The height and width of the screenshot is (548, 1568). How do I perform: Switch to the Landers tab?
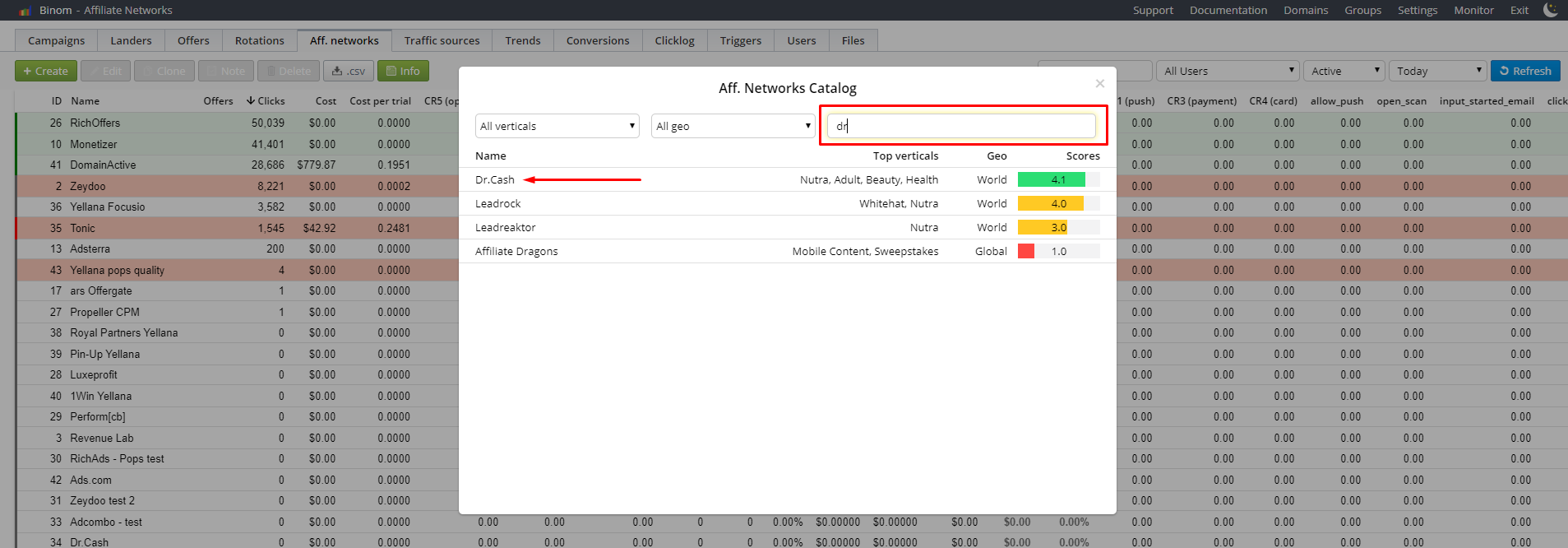click(131, 40)
